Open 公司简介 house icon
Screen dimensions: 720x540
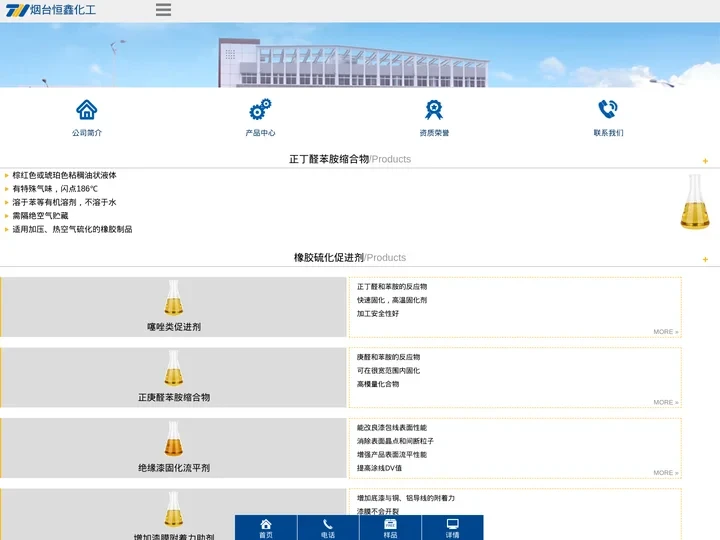pos(87,109)
